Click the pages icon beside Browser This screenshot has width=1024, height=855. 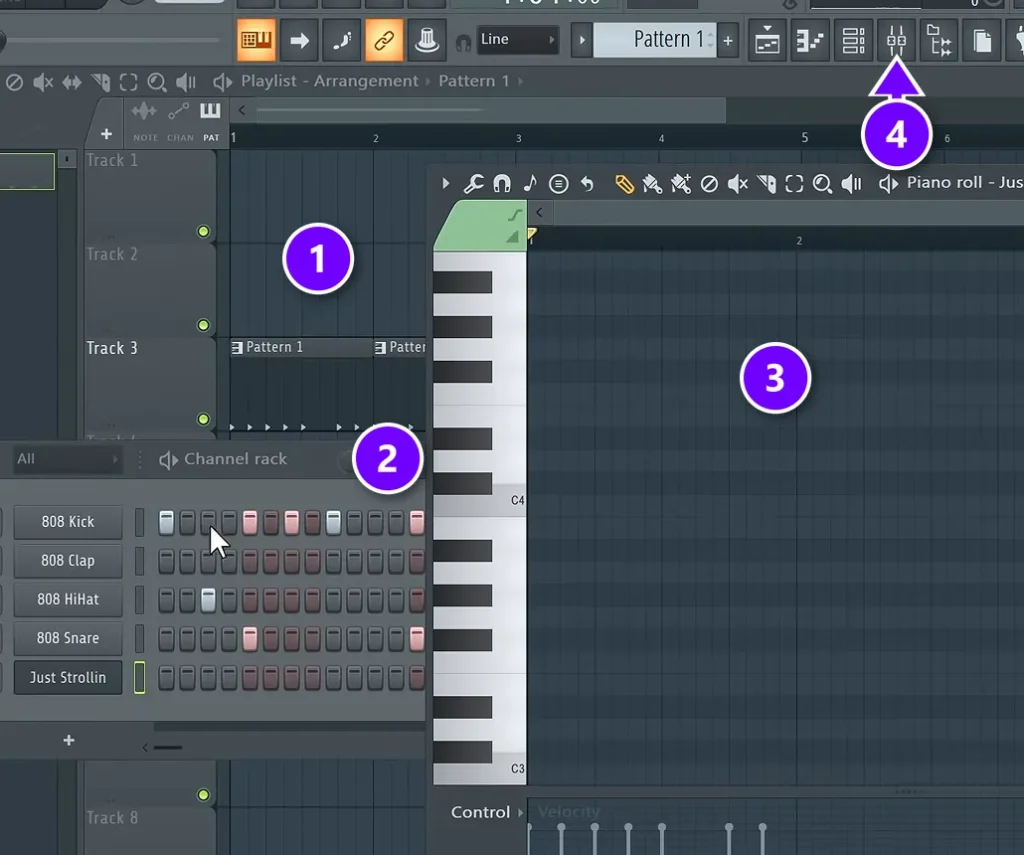click(x=982, y=40)
